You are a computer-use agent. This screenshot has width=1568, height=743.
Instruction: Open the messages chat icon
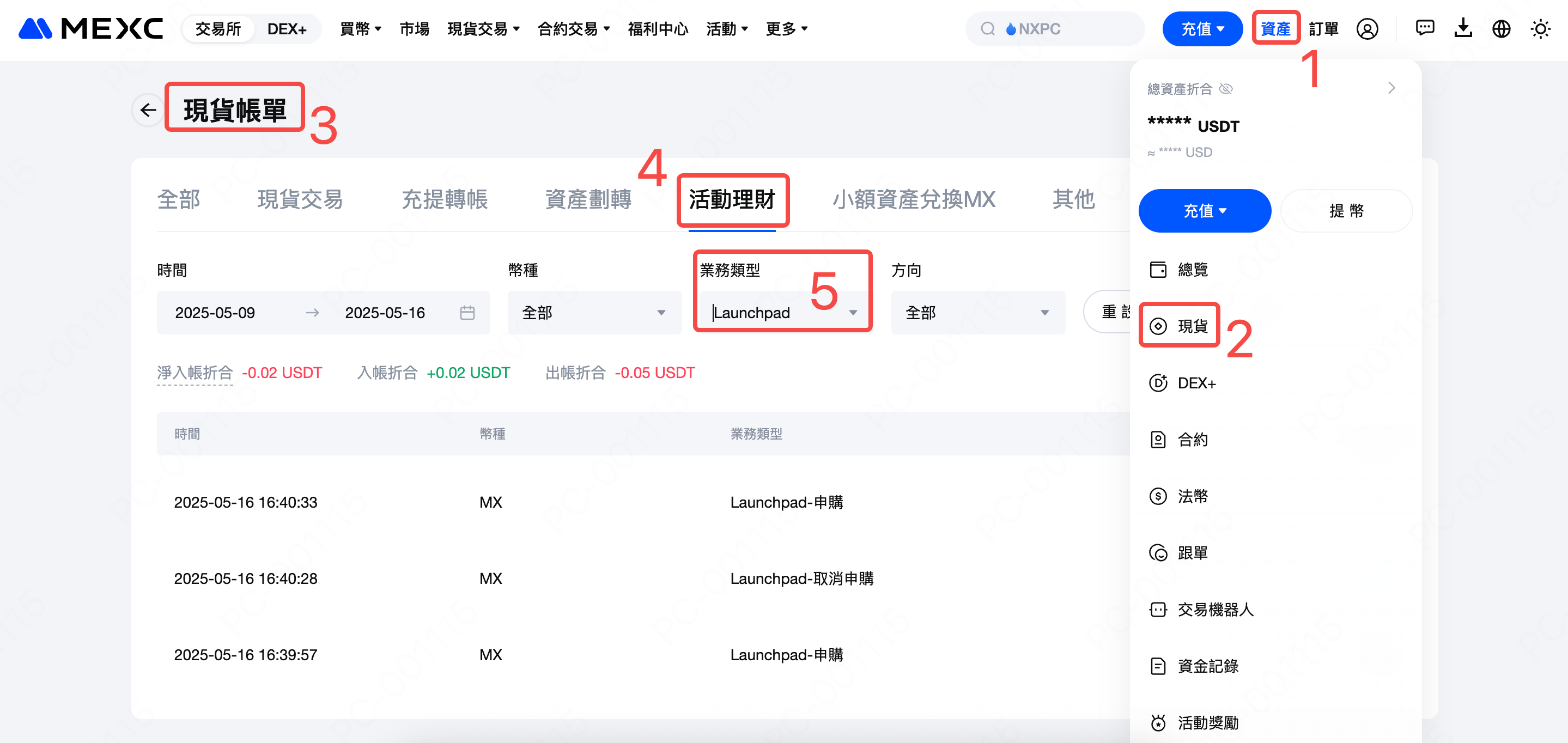click(x=1424, y=28)
